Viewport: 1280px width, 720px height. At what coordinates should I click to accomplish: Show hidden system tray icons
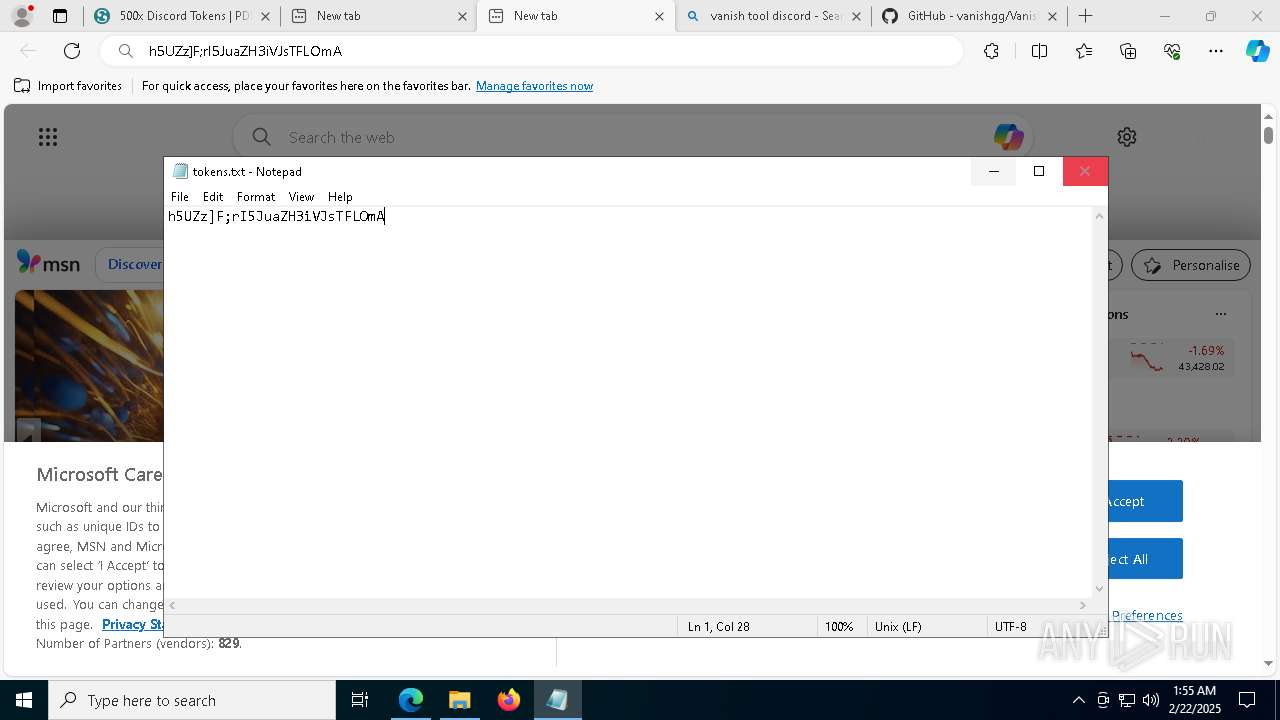click(1078, 700)
